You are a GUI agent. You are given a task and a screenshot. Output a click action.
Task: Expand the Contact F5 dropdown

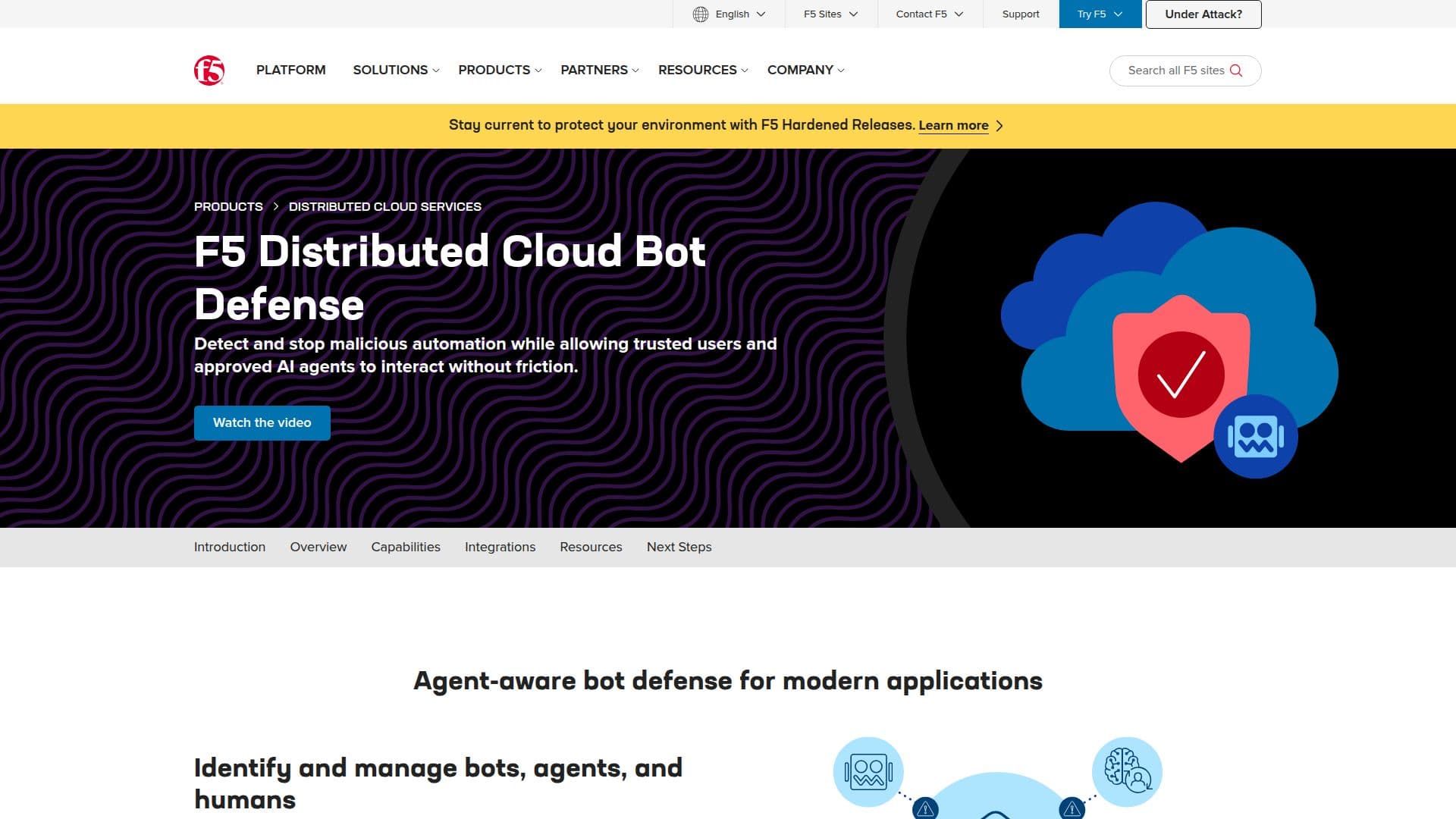click(930, 14)
